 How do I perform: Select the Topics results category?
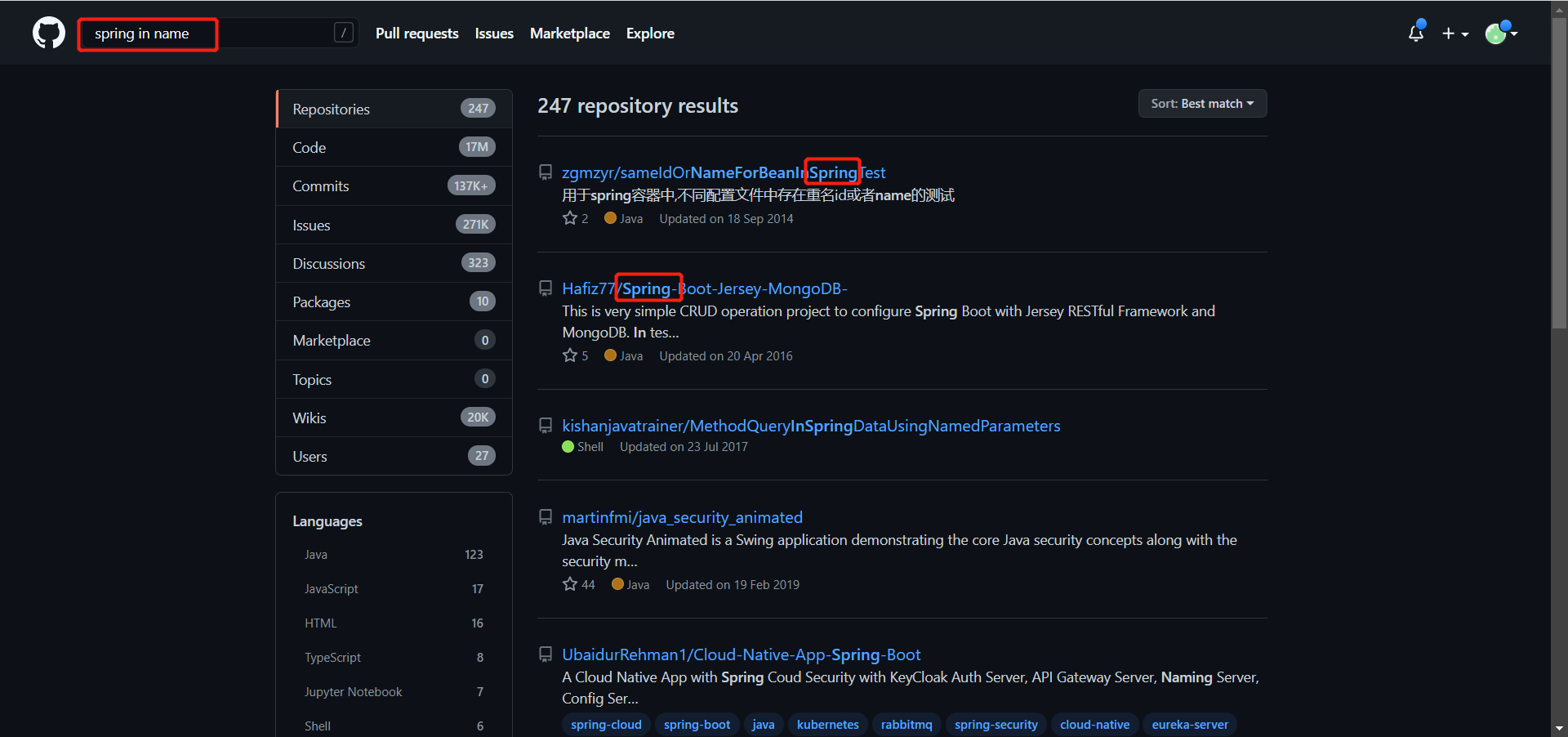(x=394, y=379)
